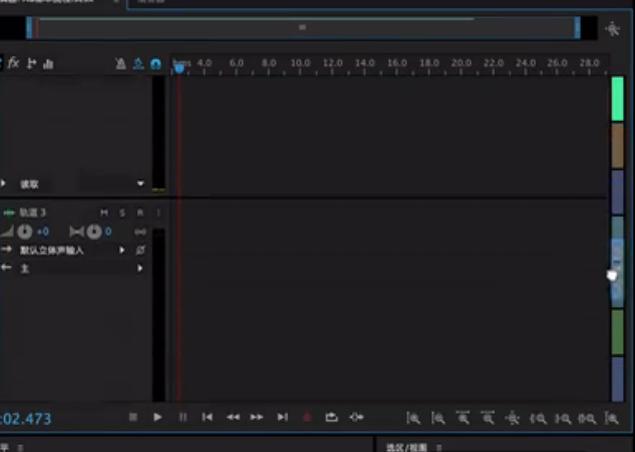Viewport: 635px width, 452px height.
Task: Click the 轨道 3 track name
Action: click(x=32, y=213)
